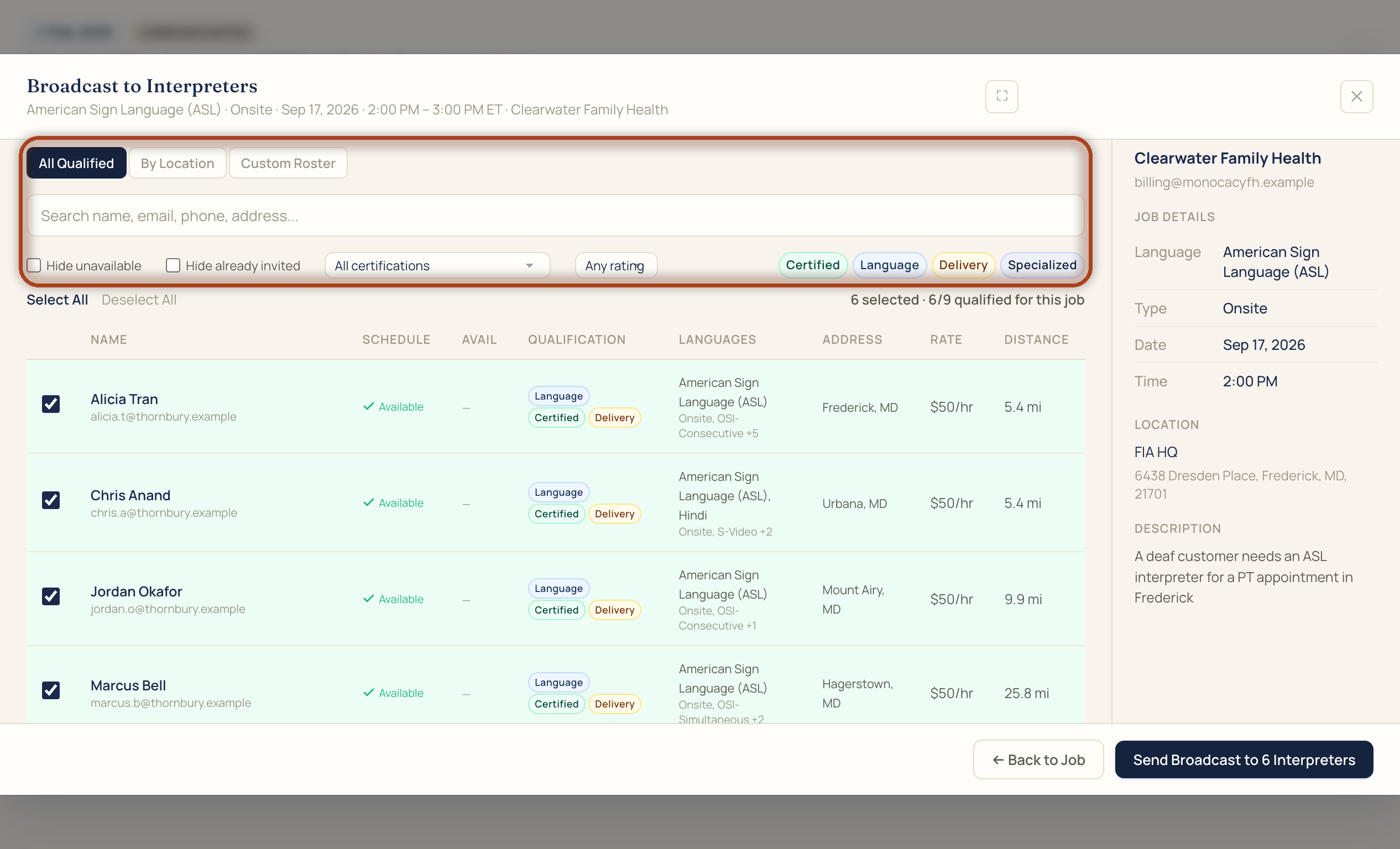Go Back to Job
Image resolution: width=1400 pixels, height=849 pixels.
point(1038,759)
